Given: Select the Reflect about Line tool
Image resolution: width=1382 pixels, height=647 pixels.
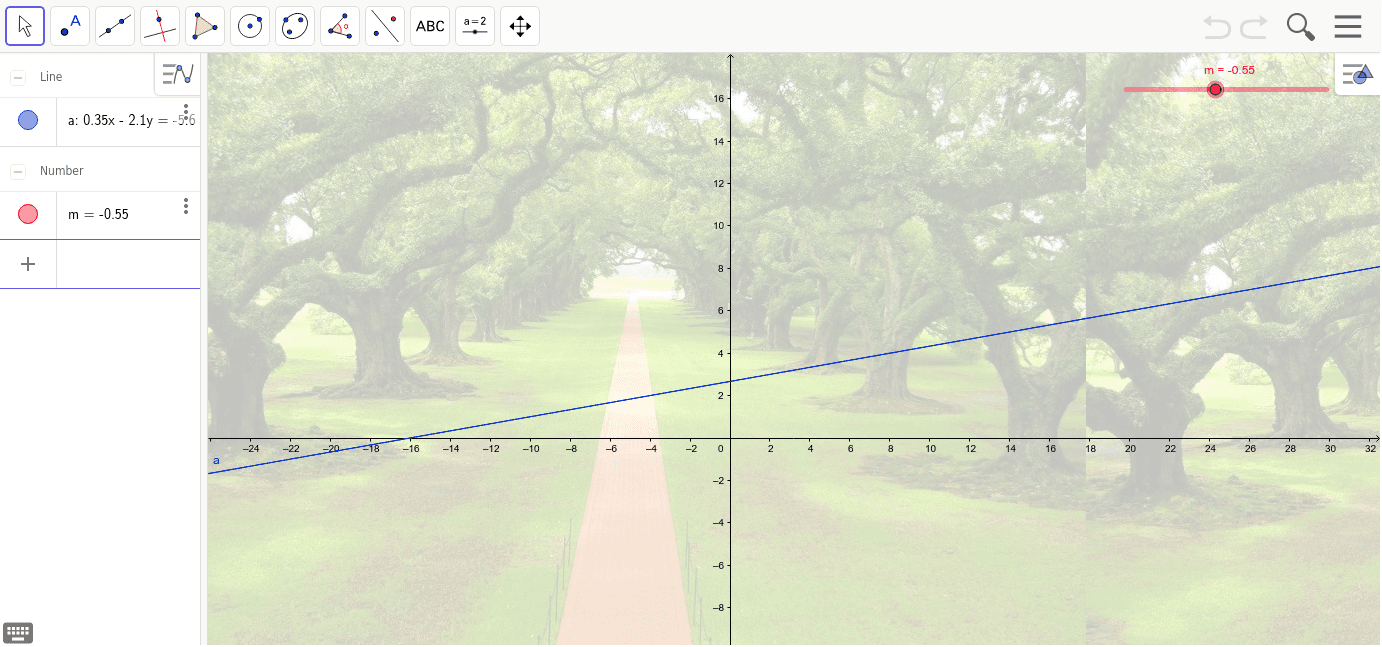Looking at the screenshot, I should coord(385,26).
